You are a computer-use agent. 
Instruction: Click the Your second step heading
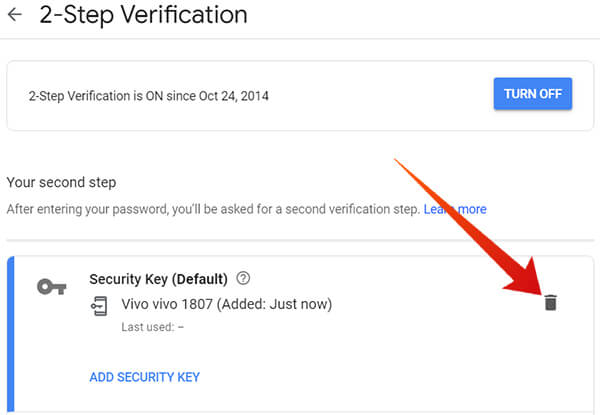point(62,182)
